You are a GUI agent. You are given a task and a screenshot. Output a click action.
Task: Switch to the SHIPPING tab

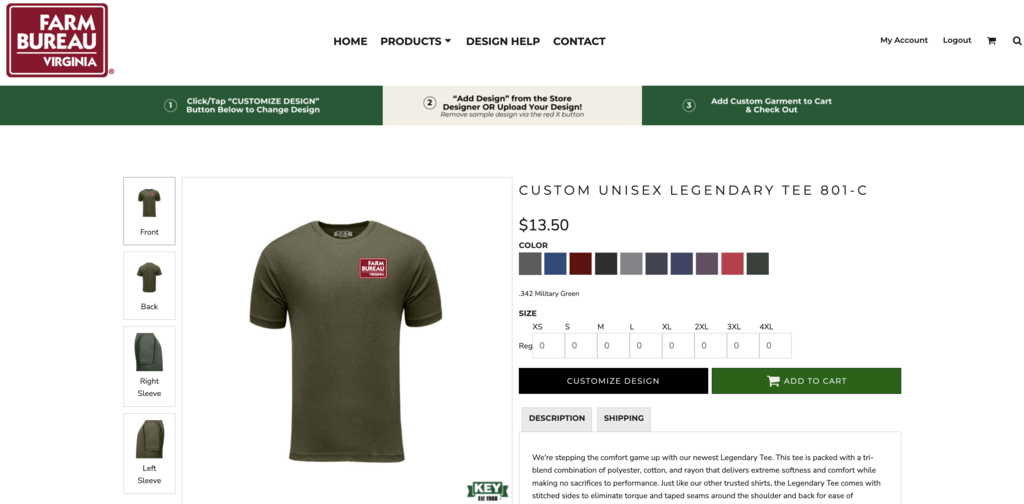pyautogui.click(x=624, y=419)
